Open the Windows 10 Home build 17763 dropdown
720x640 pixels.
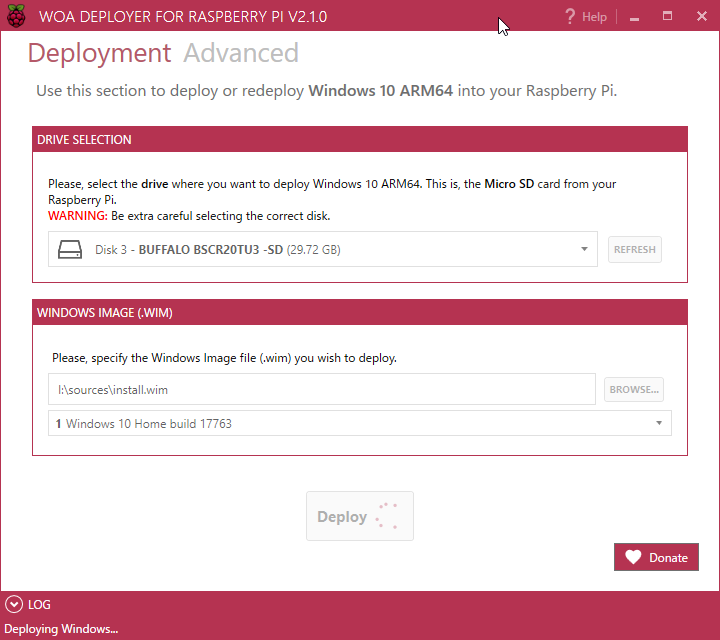(x=360, y=423)
